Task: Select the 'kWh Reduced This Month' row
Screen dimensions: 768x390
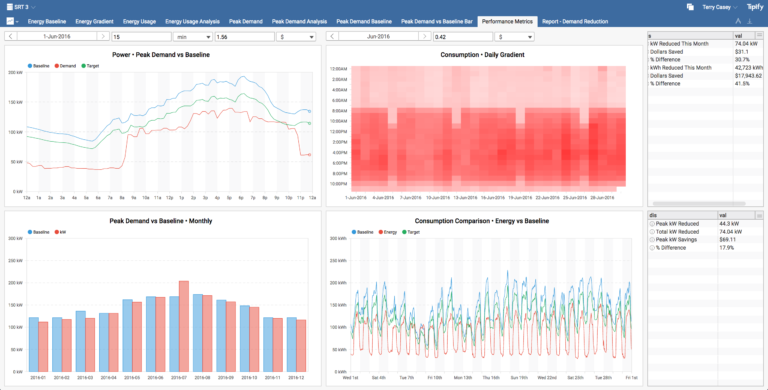Action: [x=705, y=68]
